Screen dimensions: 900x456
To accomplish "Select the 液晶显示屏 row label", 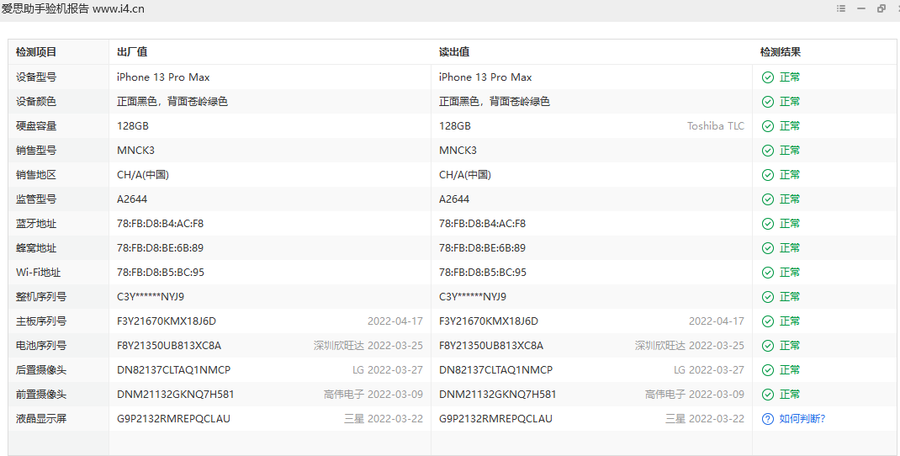I will pos(41,419).
